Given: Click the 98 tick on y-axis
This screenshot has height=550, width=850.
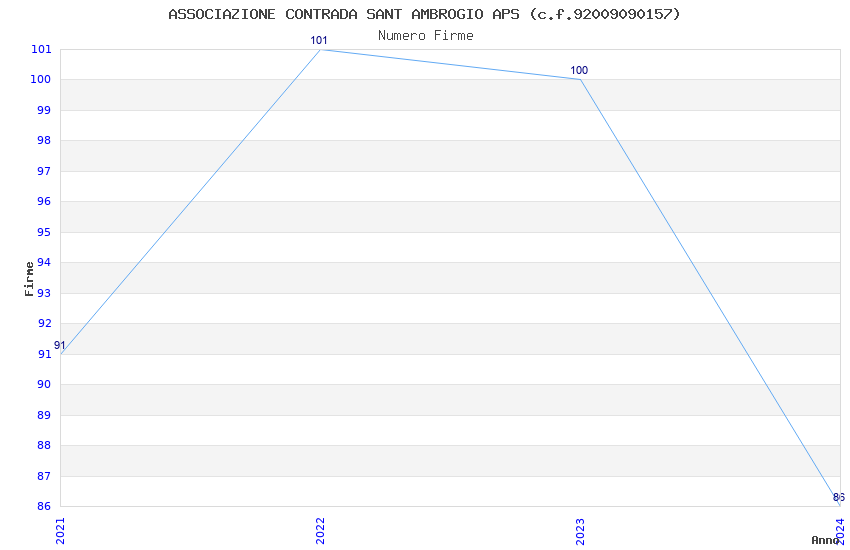Looking at the screenshot, I should tap(44, 140).
